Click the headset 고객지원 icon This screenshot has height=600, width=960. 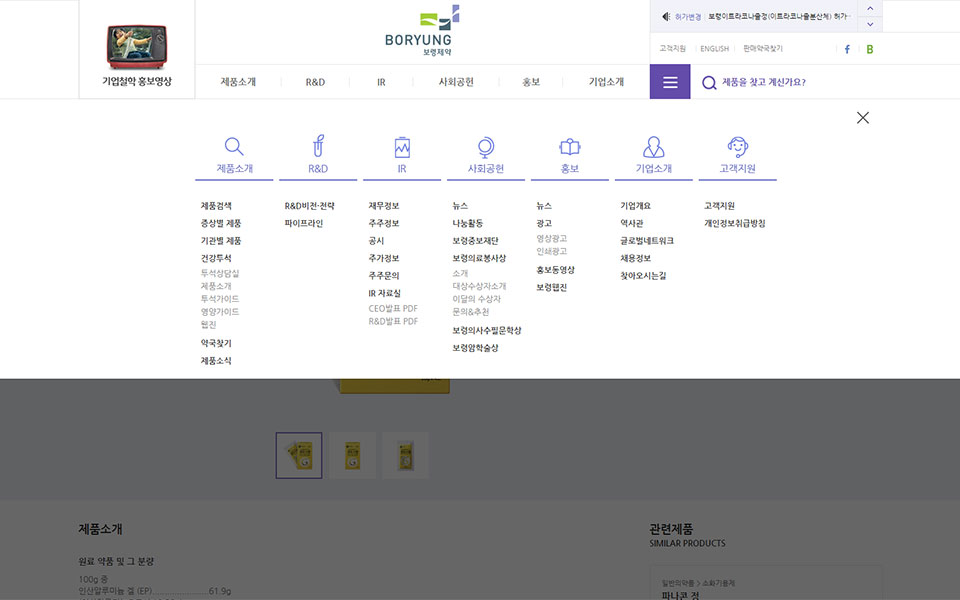(x=738, y=147)
